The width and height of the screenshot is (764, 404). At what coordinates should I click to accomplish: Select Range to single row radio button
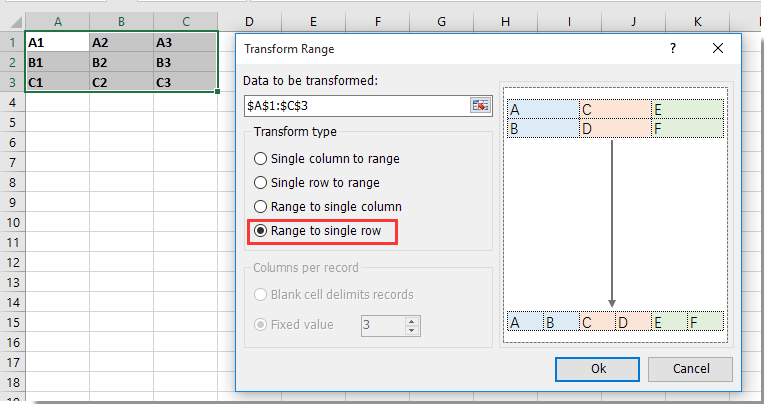[x=261, y=231]
